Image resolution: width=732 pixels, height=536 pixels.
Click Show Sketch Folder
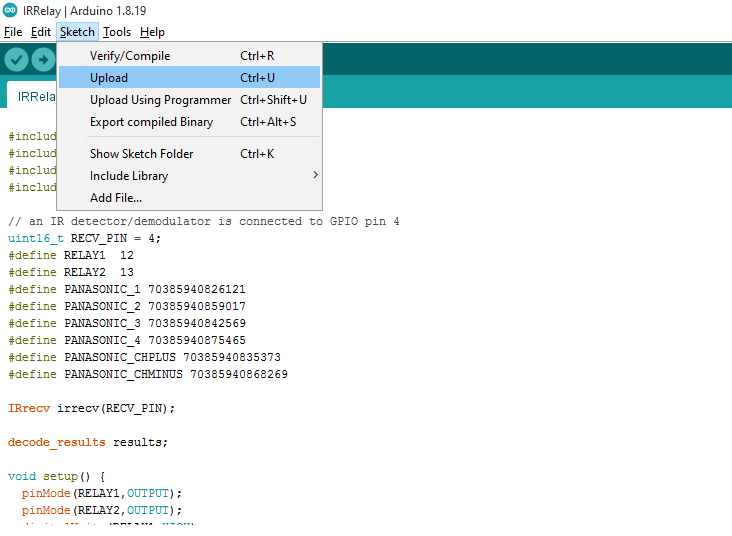coord(141,154)
